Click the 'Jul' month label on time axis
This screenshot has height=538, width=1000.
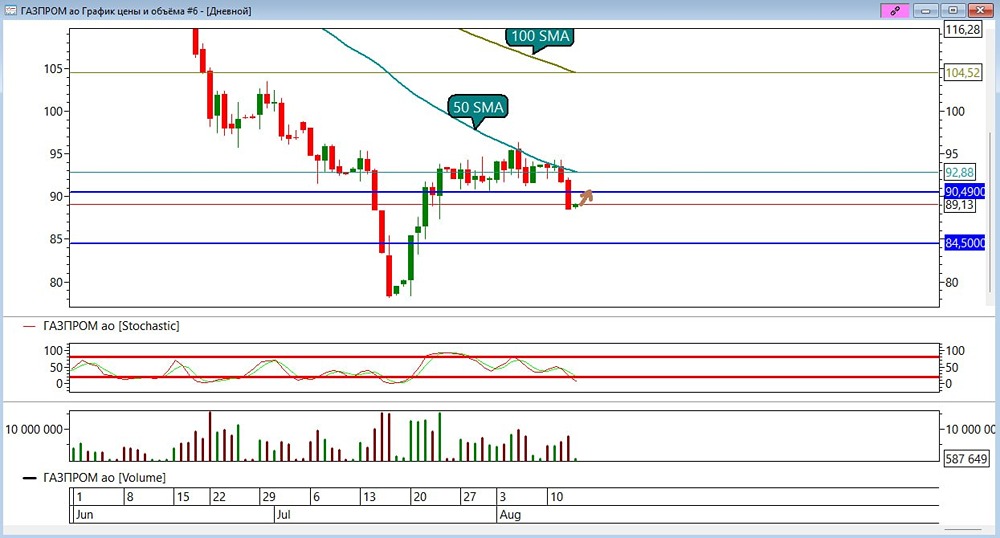click(283, 514)
